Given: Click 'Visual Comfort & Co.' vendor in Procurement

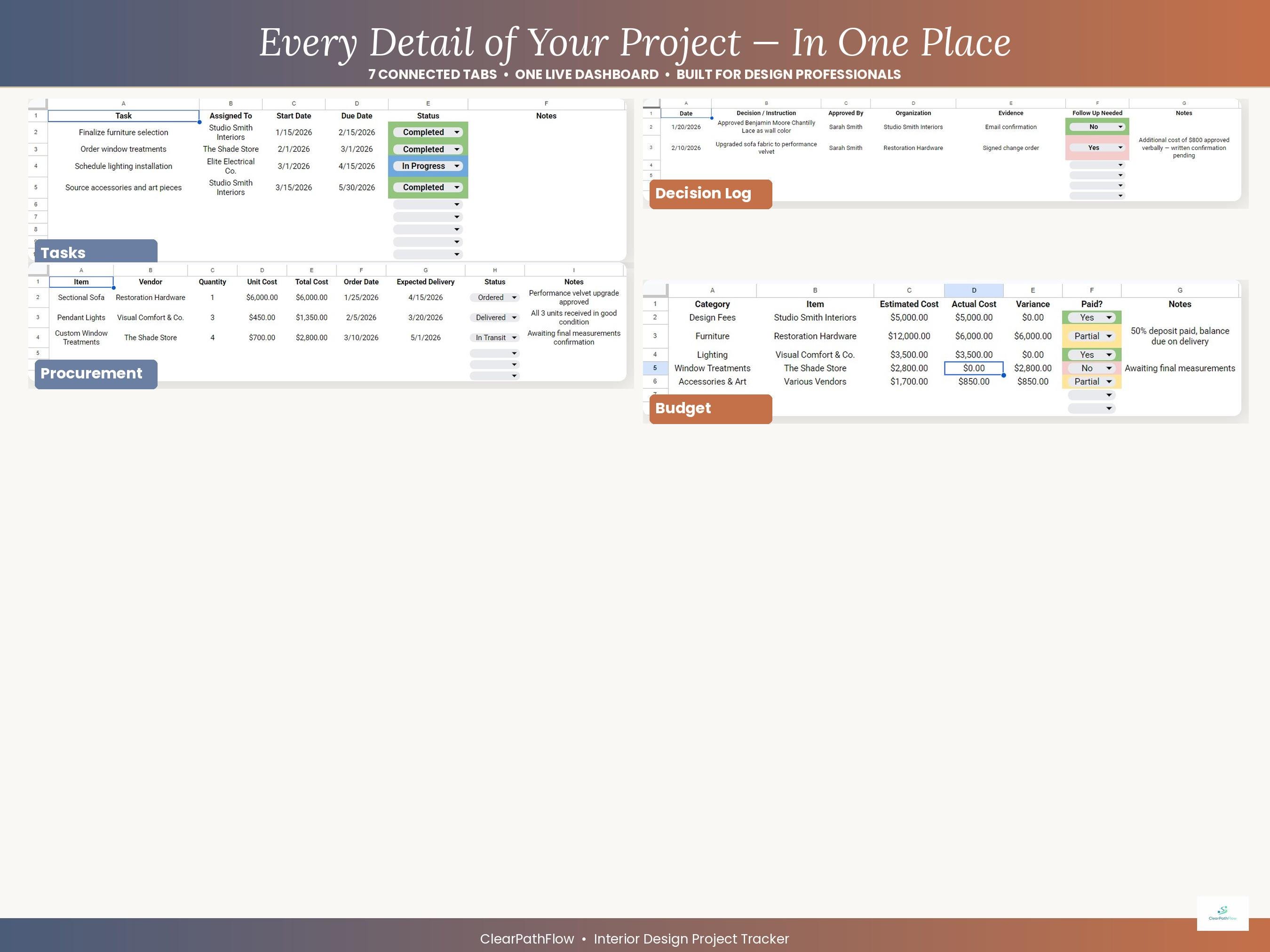Looking at the screenshot, I should click(151, 317).
